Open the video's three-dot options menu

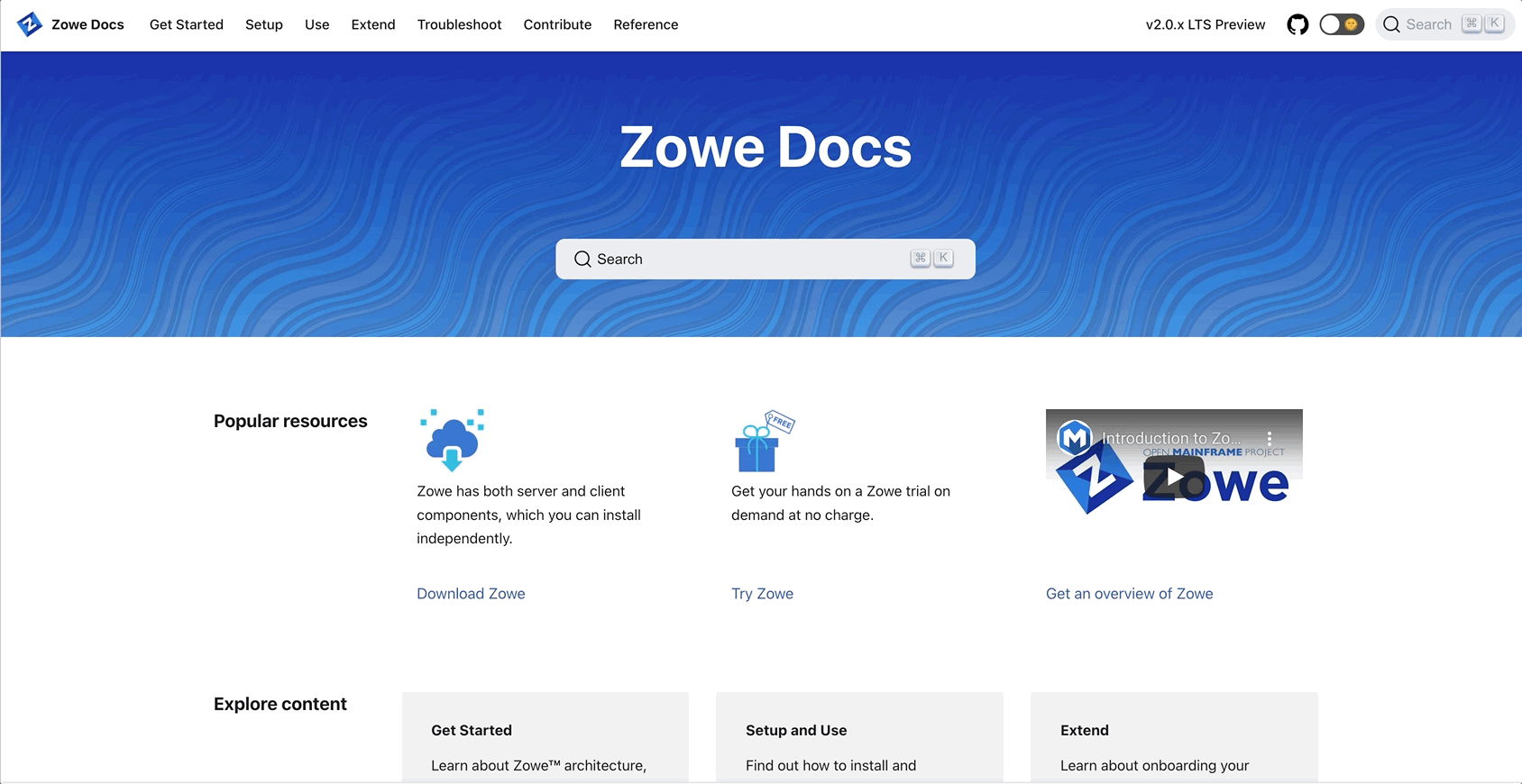point(1270,439)
